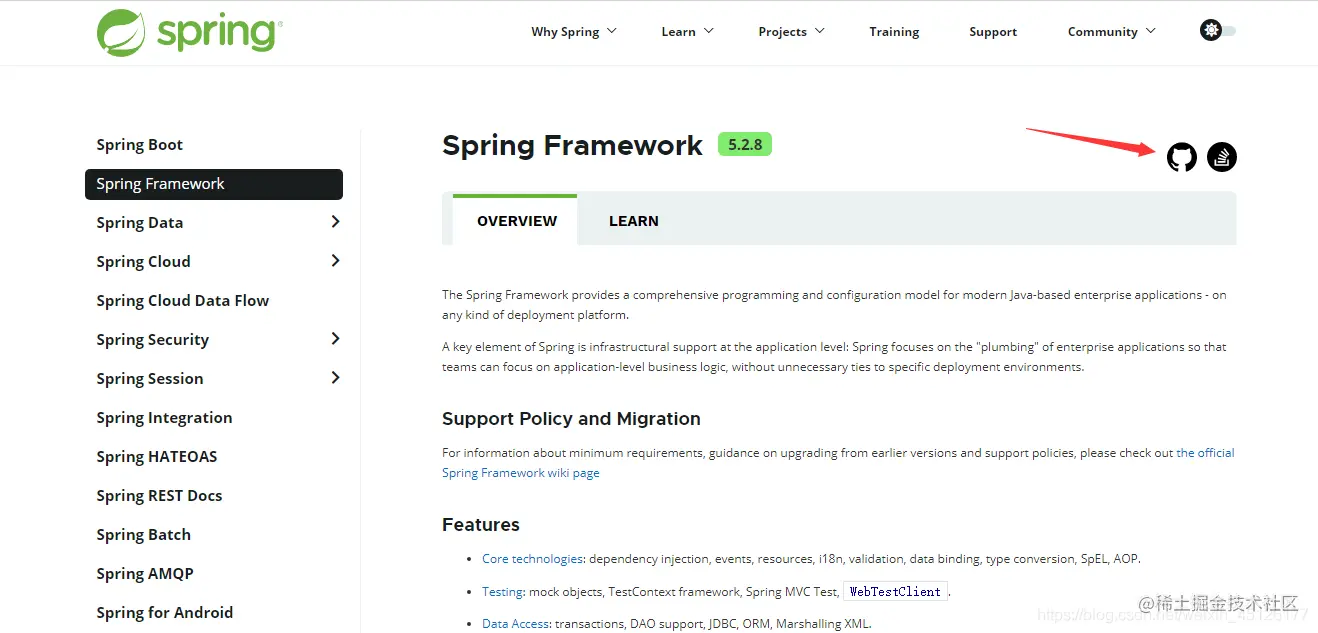The width and height of the screenshot is (1318, 633).
Task: Switch to the LEARN tab
Action: coord(633,221)
